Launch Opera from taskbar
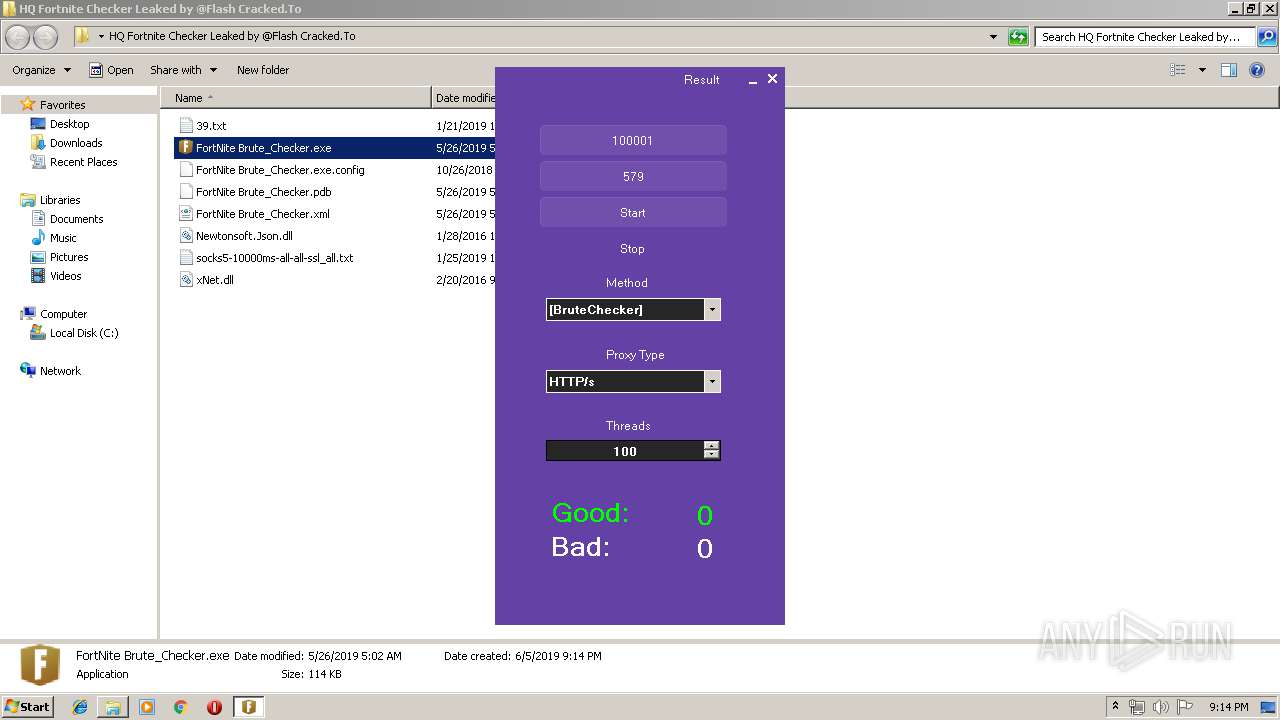The width and height of the screenshot is (1280, 720). click(214, 707)
